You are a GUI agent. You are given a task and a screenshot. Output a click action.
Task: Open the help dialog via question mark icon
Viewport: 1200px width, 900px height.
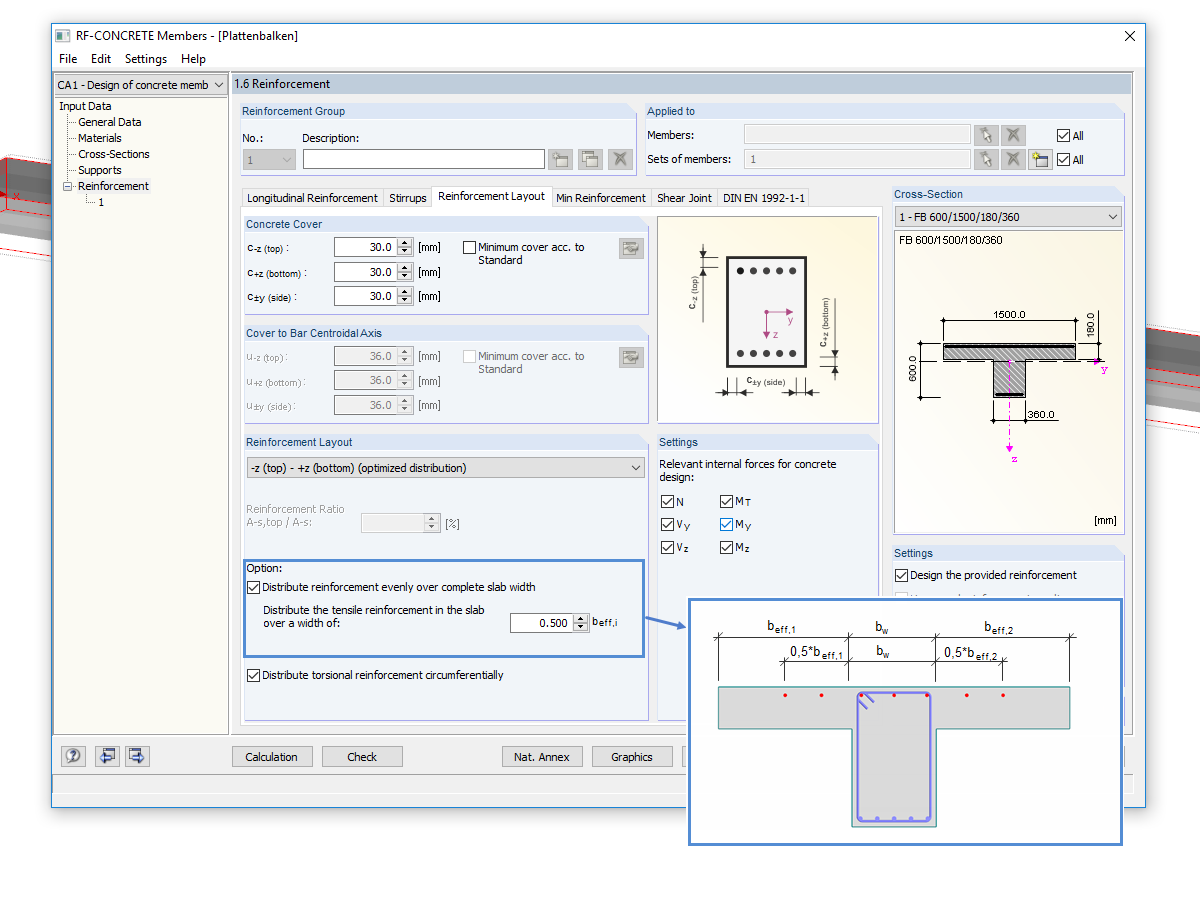(x=73, y=756)
